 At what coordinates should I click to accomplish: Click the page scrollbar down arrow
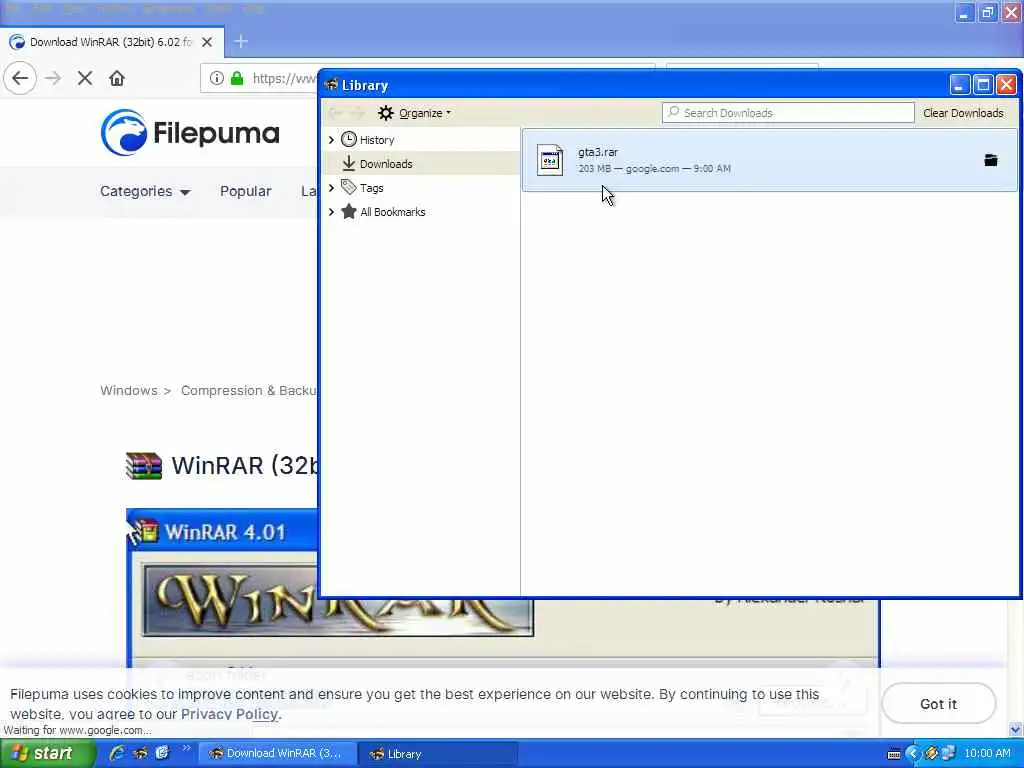(x=1016, y=730)
